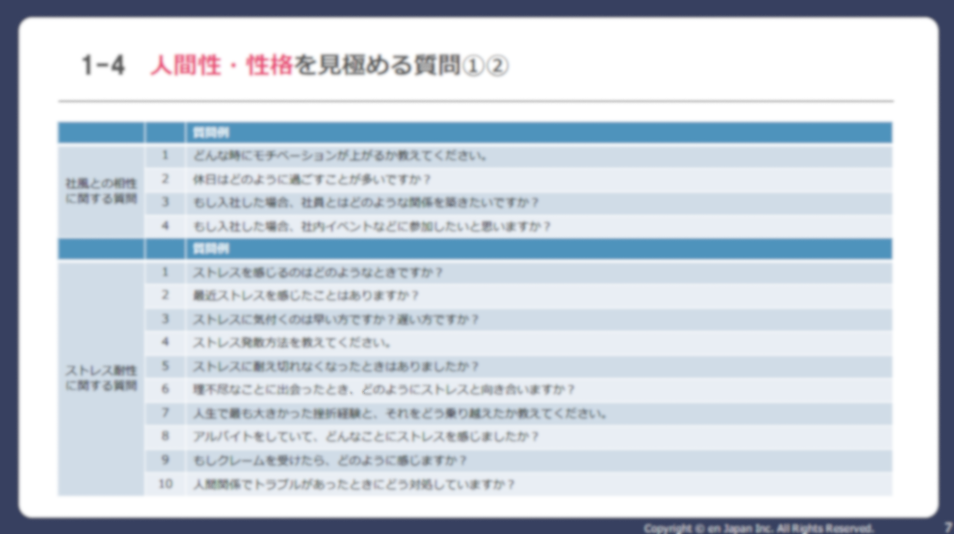The image size is (954, 534).
Task: Select the number cell "6" in the table
Action: point(165,389)
